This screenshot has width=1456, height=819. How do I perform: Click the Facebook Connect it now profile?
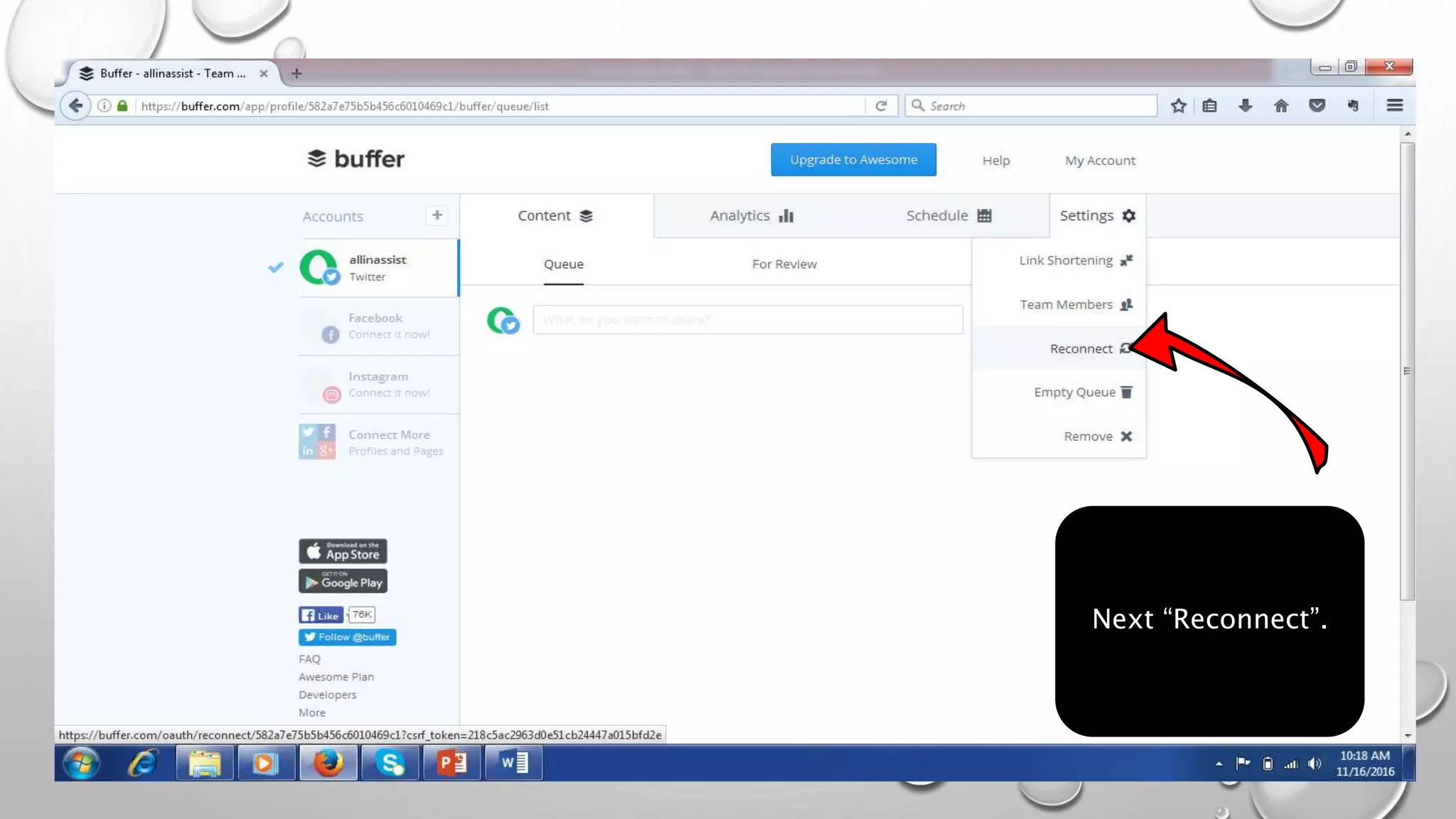click(378, 326)
